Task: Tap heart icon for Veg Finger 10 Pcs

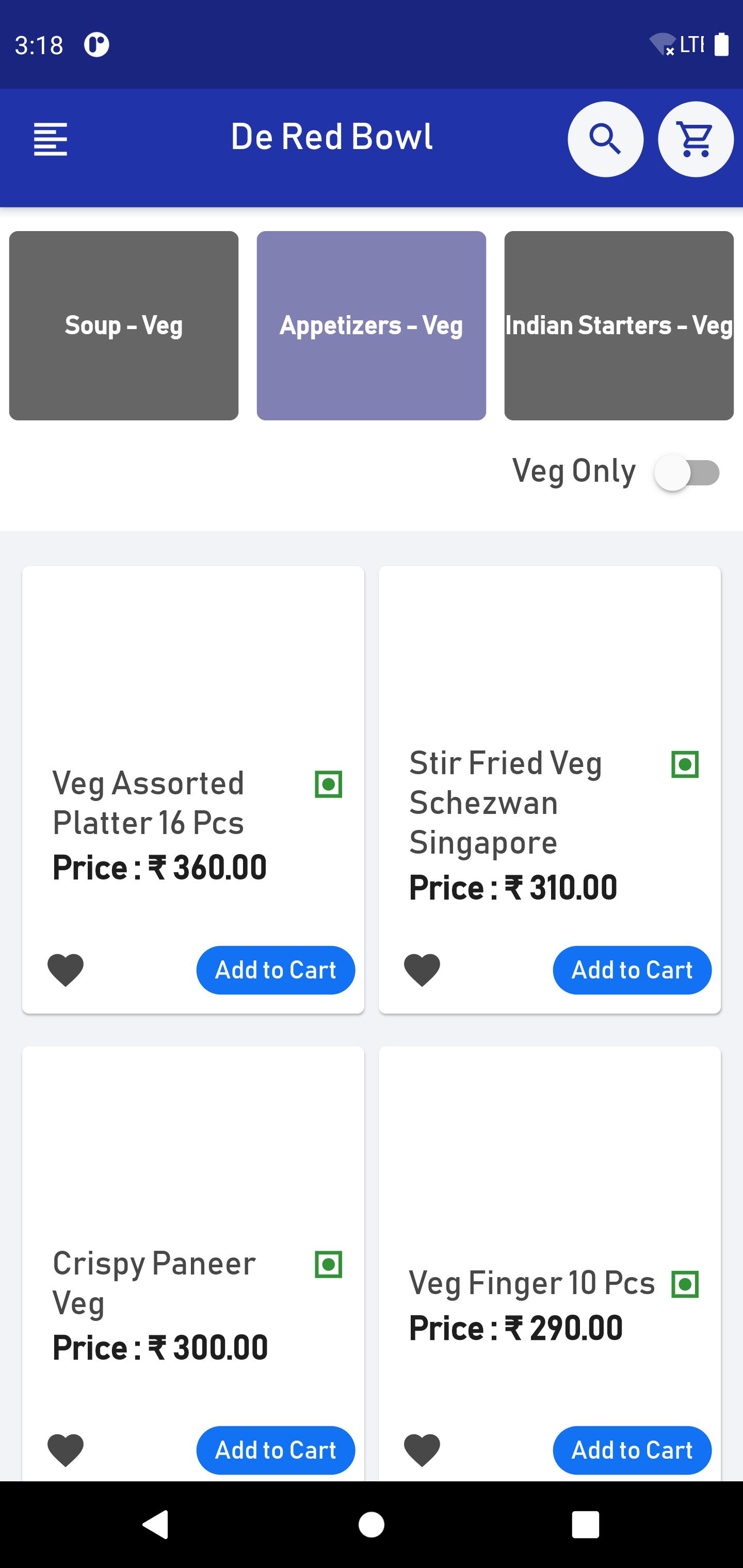Action: pyautogui.click(x=422, y=1450)
